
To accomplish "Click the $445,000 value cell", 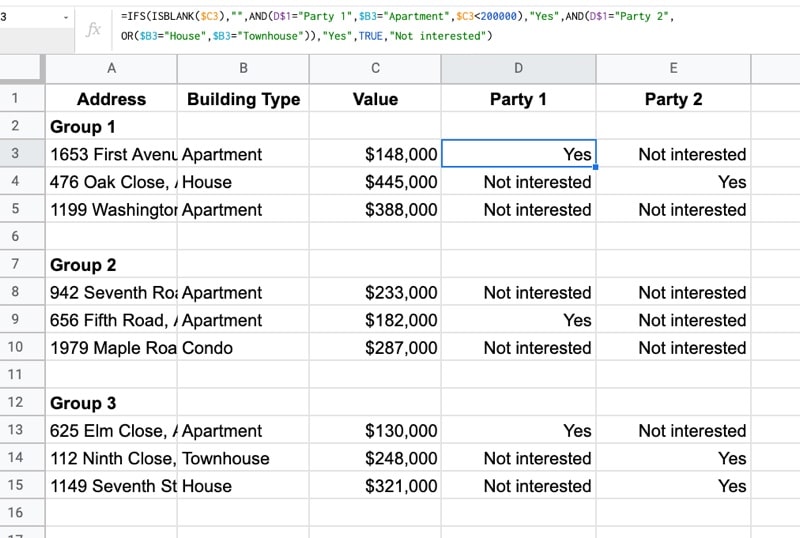I will [x=375, y=182].
